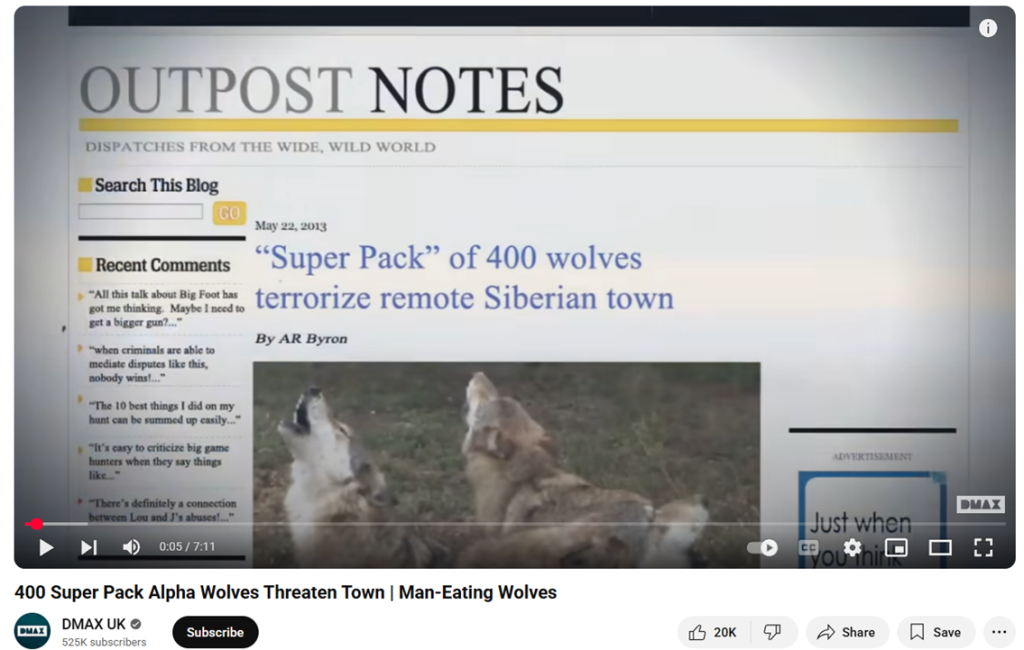Dislike this video

pyautogui.click(x=773, y=632)
